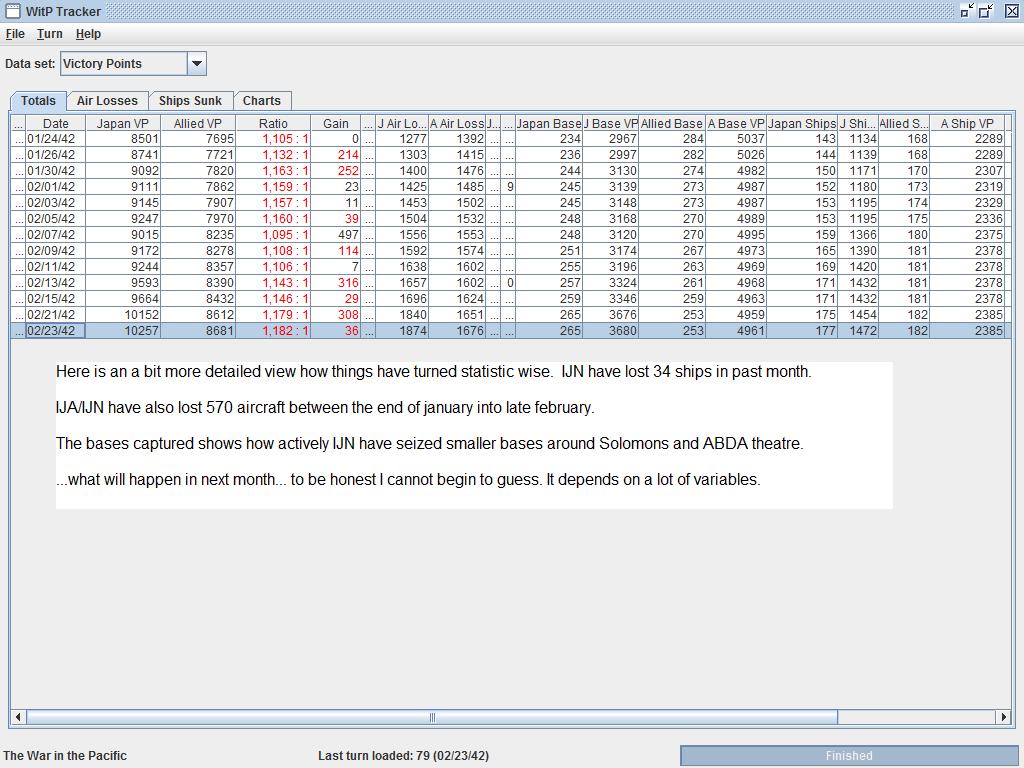The width and height of the screenshot is (1024, 768).
Task: Expand the Data set dropdown arrow
Action: (197, 64)
